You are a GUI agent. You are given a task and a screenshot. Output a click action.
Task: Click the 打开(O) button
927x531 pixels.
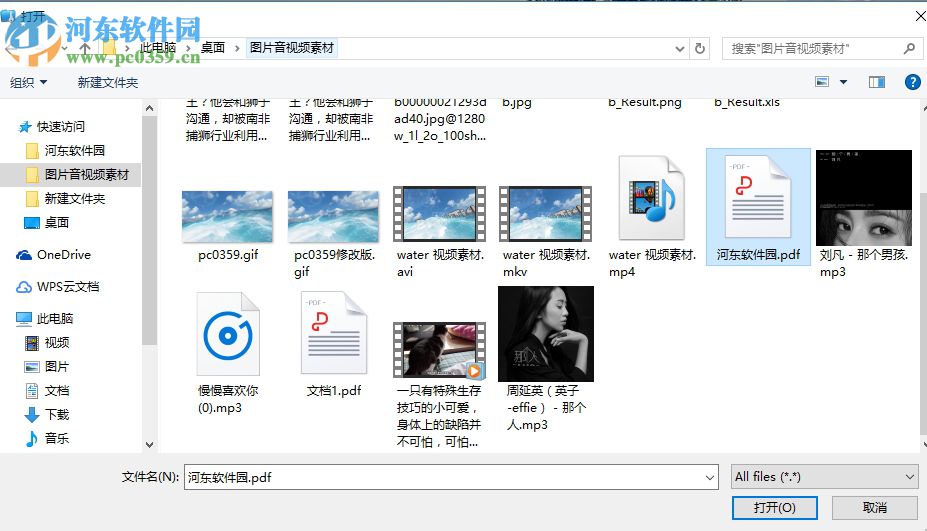[x=774, y=508]
